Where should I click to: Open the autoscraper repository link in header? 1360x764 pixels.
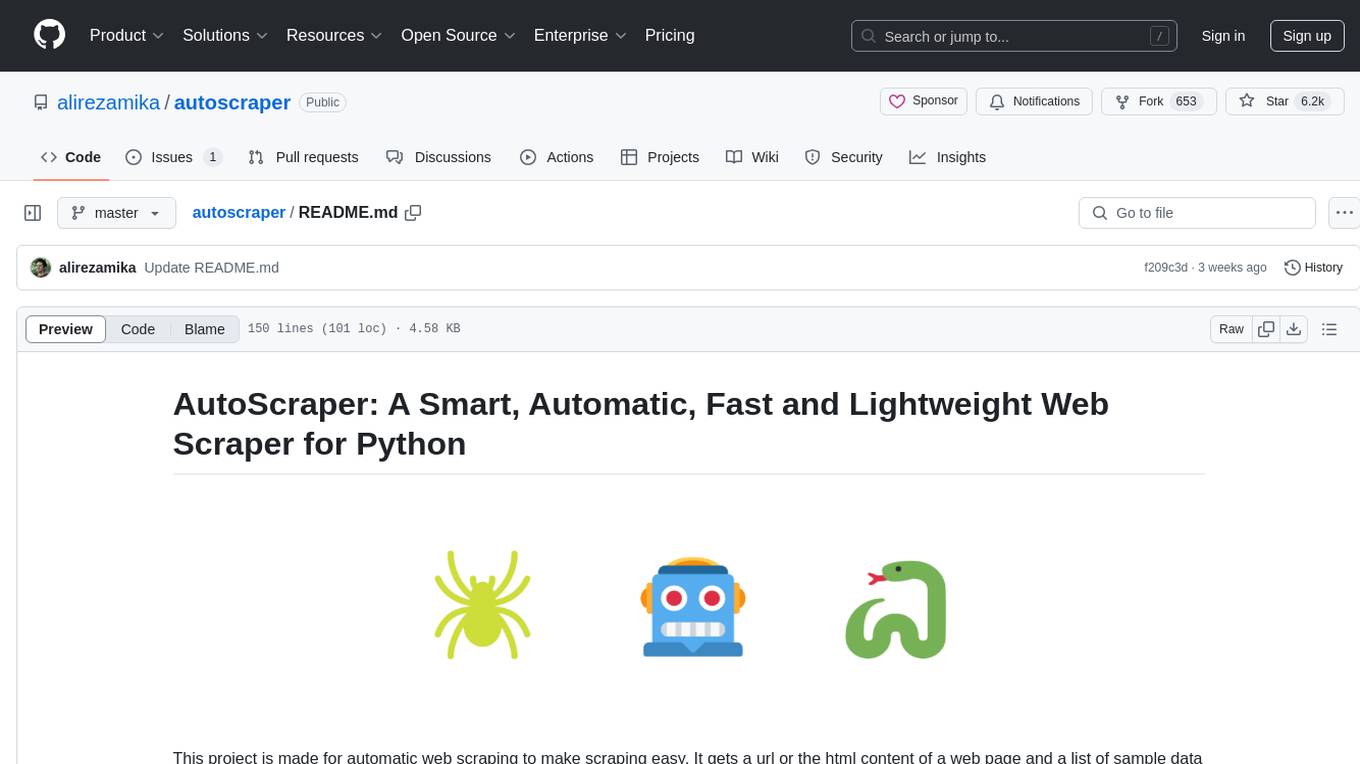click(232, 102)
